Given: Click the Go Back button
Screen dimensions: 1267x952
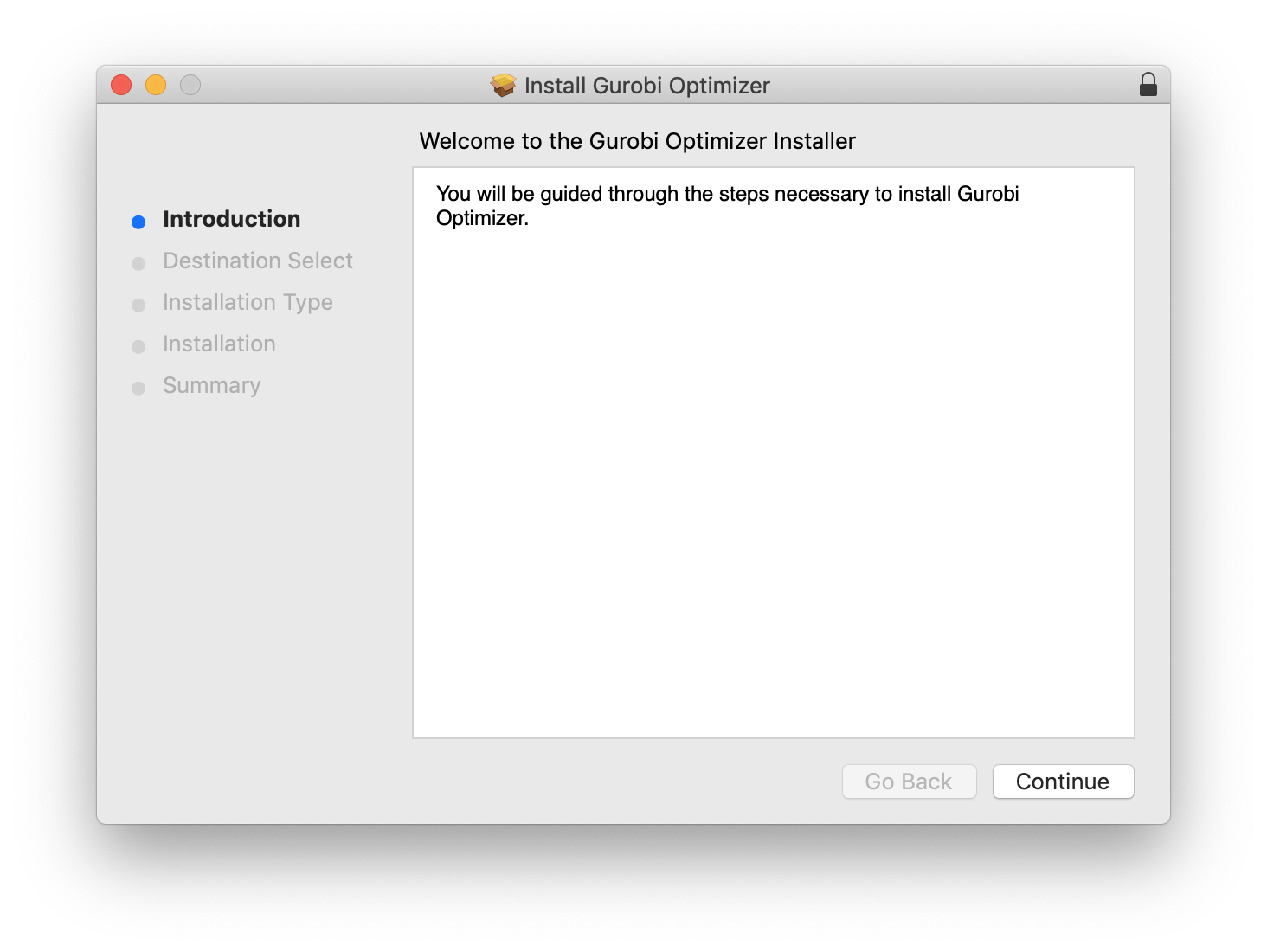Looking at the screenshot, I should (x=909, y=782).
